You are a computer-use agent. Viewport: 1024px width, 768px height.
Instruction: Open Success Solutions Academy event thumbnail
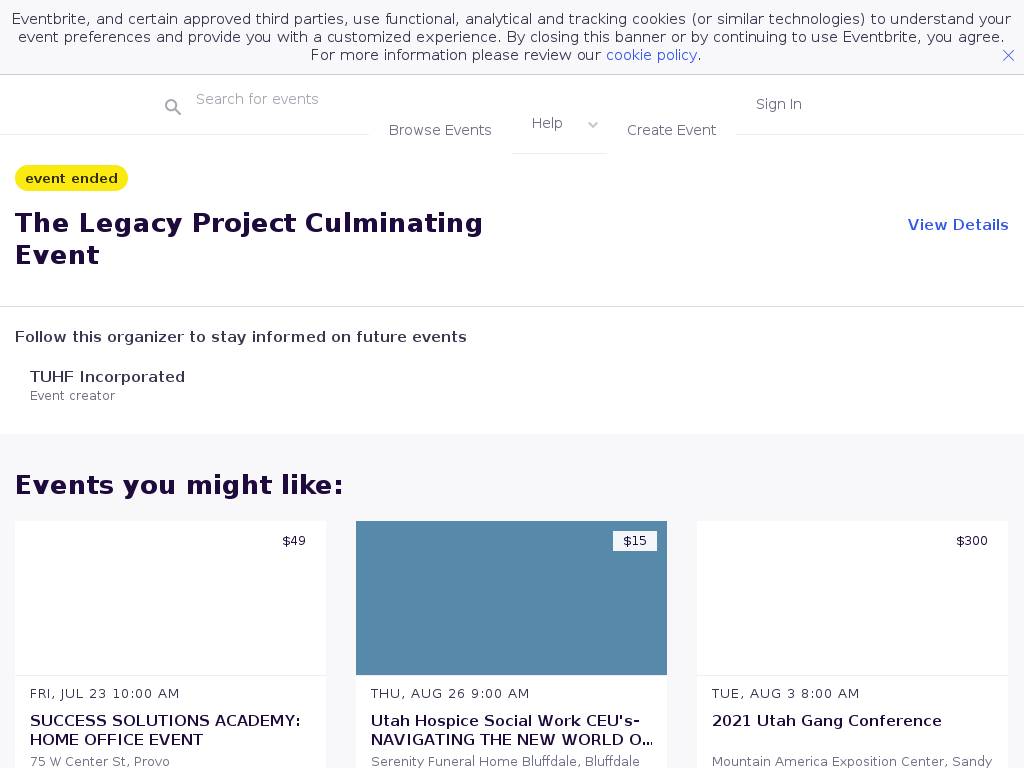pos(170,598)
